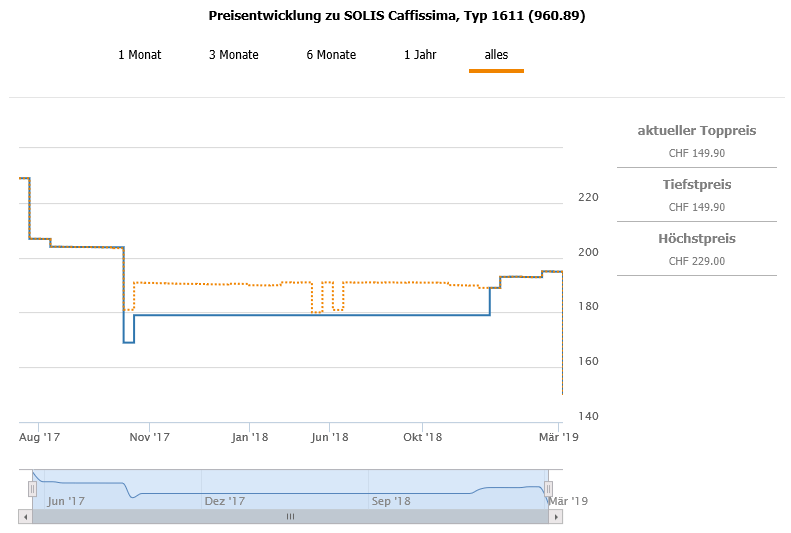This screenshot has height=533, width=791.
Task: Choose the 6 Monate period
Action: click(331, 55)
